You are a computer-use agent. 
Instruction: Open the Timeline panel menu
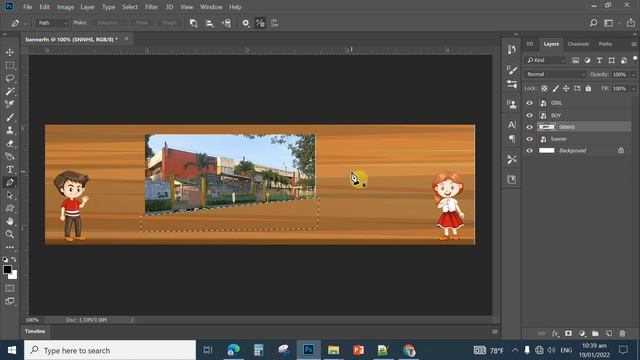[x=495, y=331]
